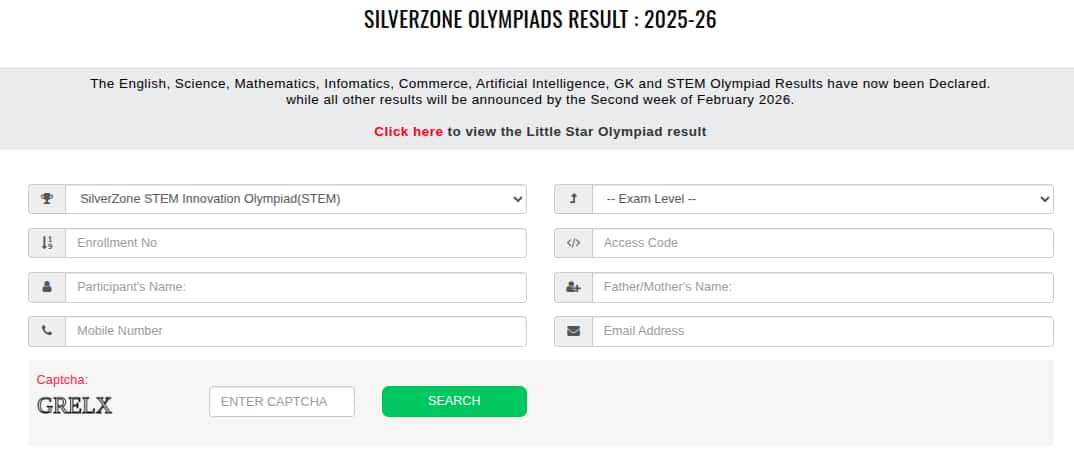1074x461 pixels.
Task: Click the add-user icon beside Father/Mother's Name
Action: pyautogui.click(x=573, y=287)
